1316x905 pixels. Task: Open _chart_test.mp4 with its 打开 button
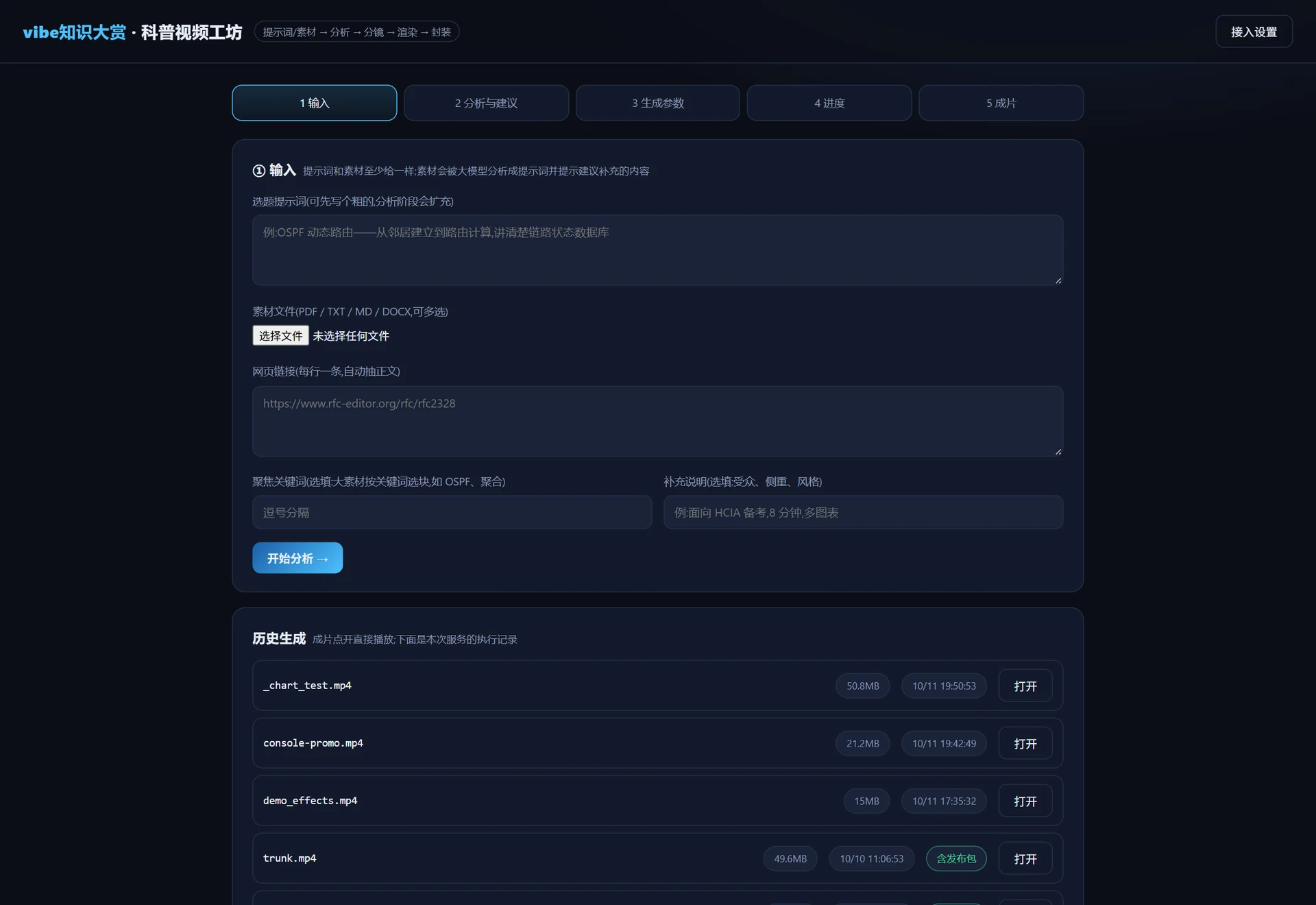(x=1025, y=686)
